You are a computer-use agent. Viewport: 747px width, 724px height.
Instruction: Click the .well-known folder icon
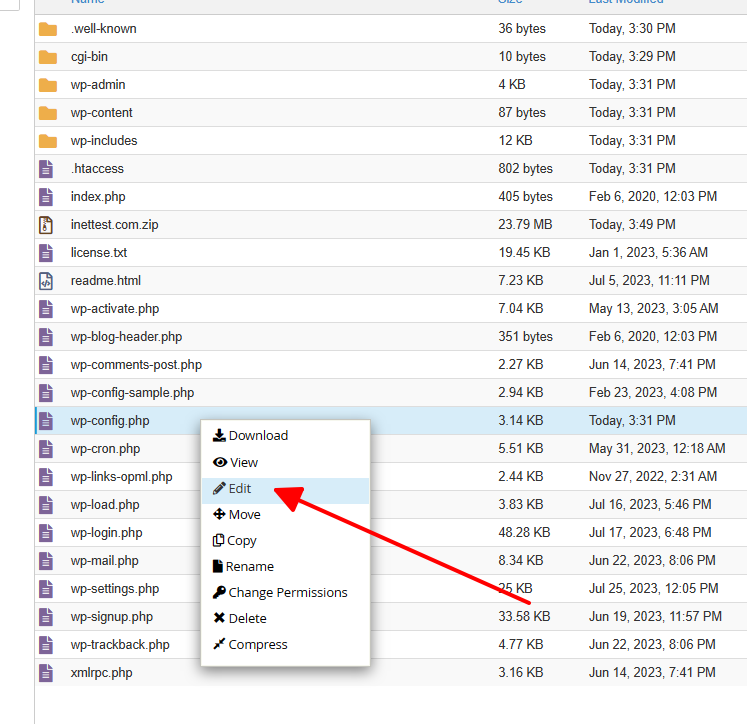coord(47,29)
